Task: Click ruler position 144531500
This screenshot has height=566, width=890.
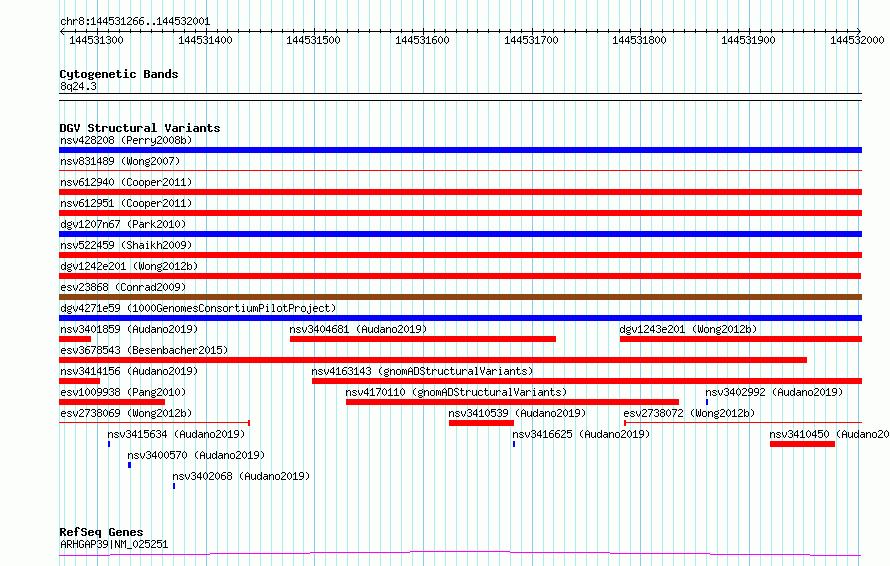Action: pos(313,40)
